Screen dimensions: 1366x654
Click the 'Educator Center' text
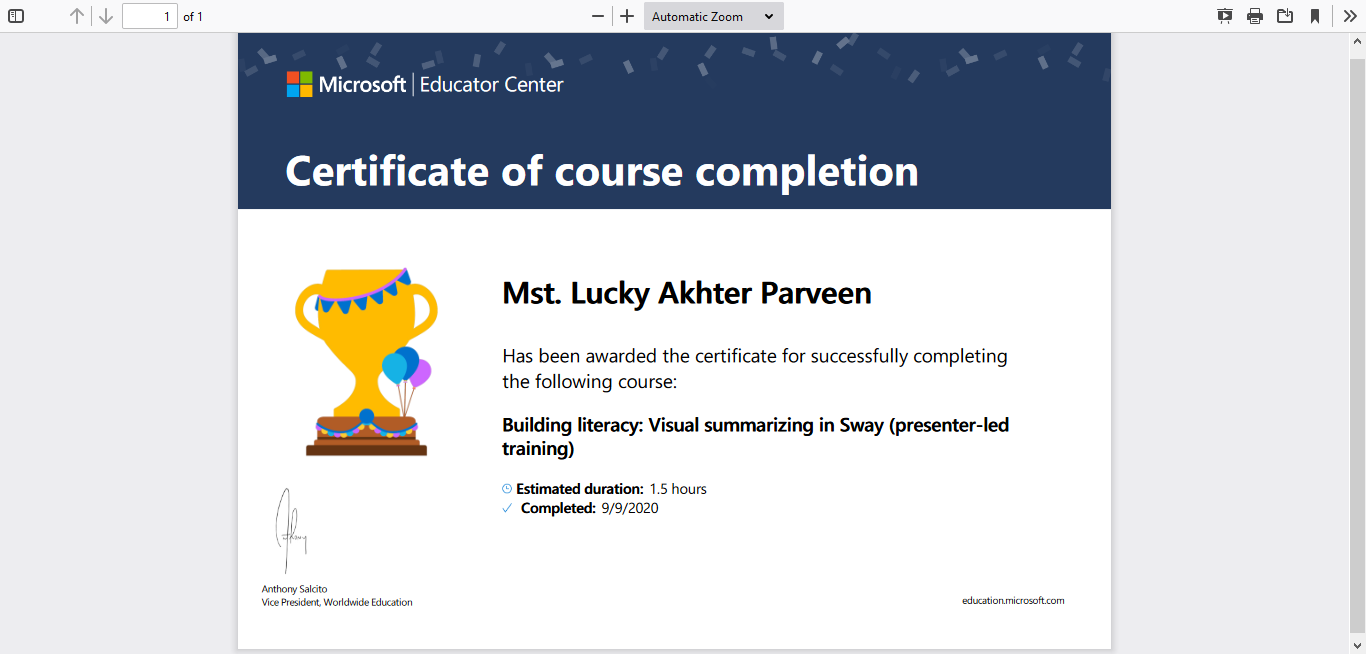pyautogui.click(x=492, y=85)
